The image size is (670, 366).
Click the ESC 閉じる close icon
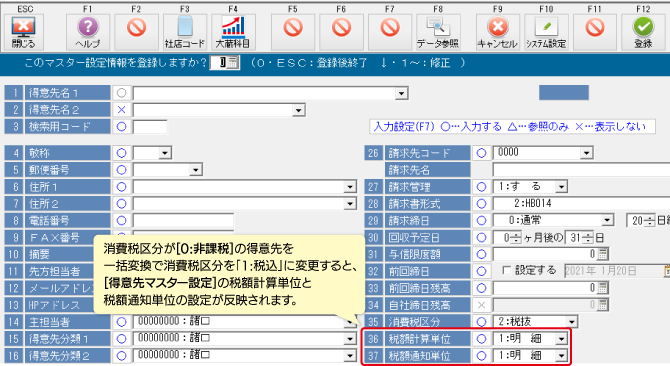24,32
